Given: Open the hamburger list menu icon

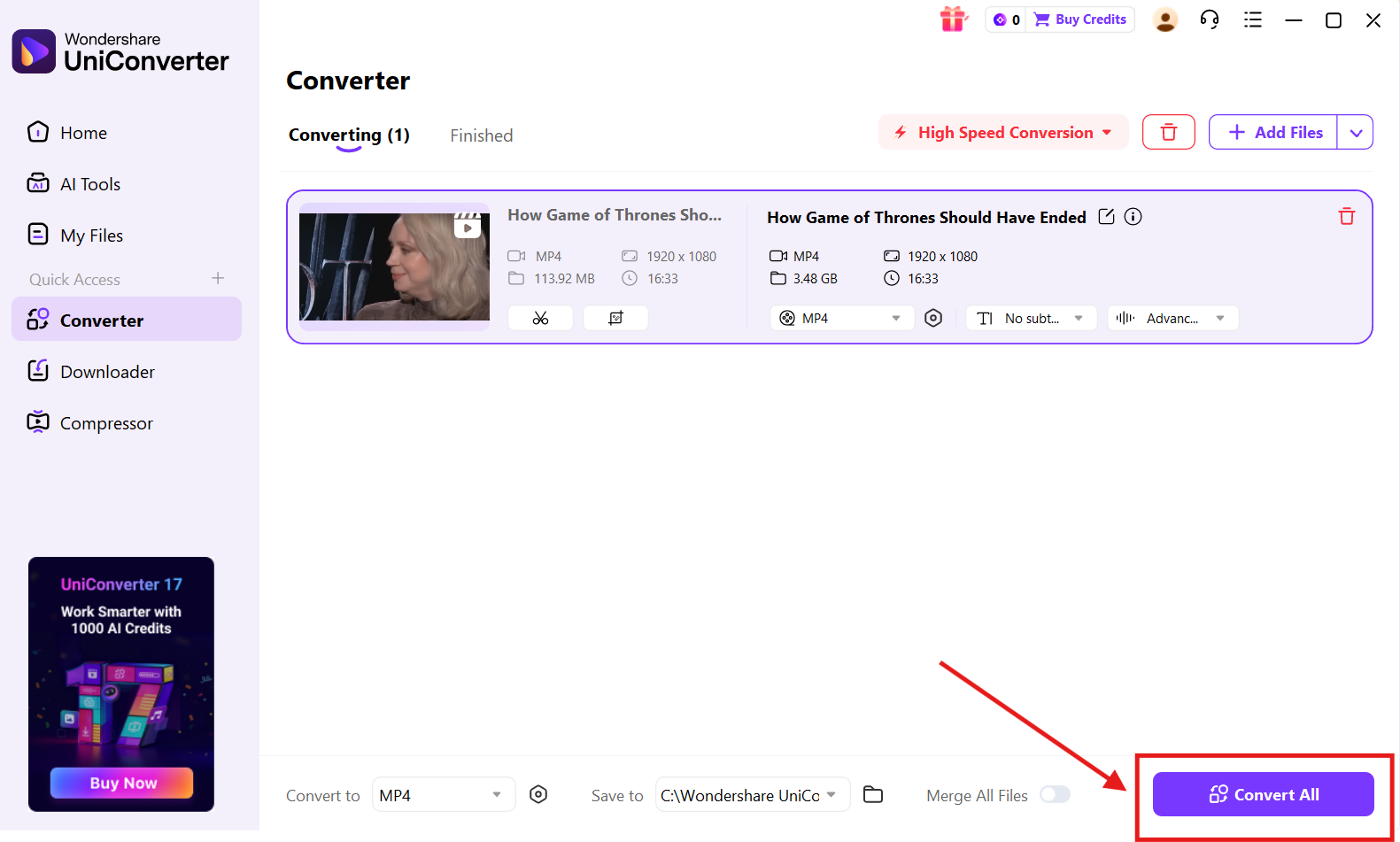Looking at the screenshot, I should 1253,19.
